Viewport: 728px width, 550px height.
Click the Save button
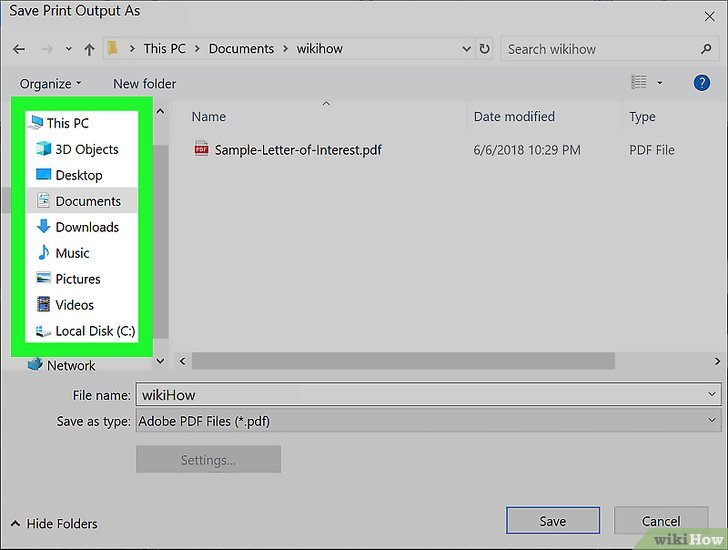[x=552, y=521]
